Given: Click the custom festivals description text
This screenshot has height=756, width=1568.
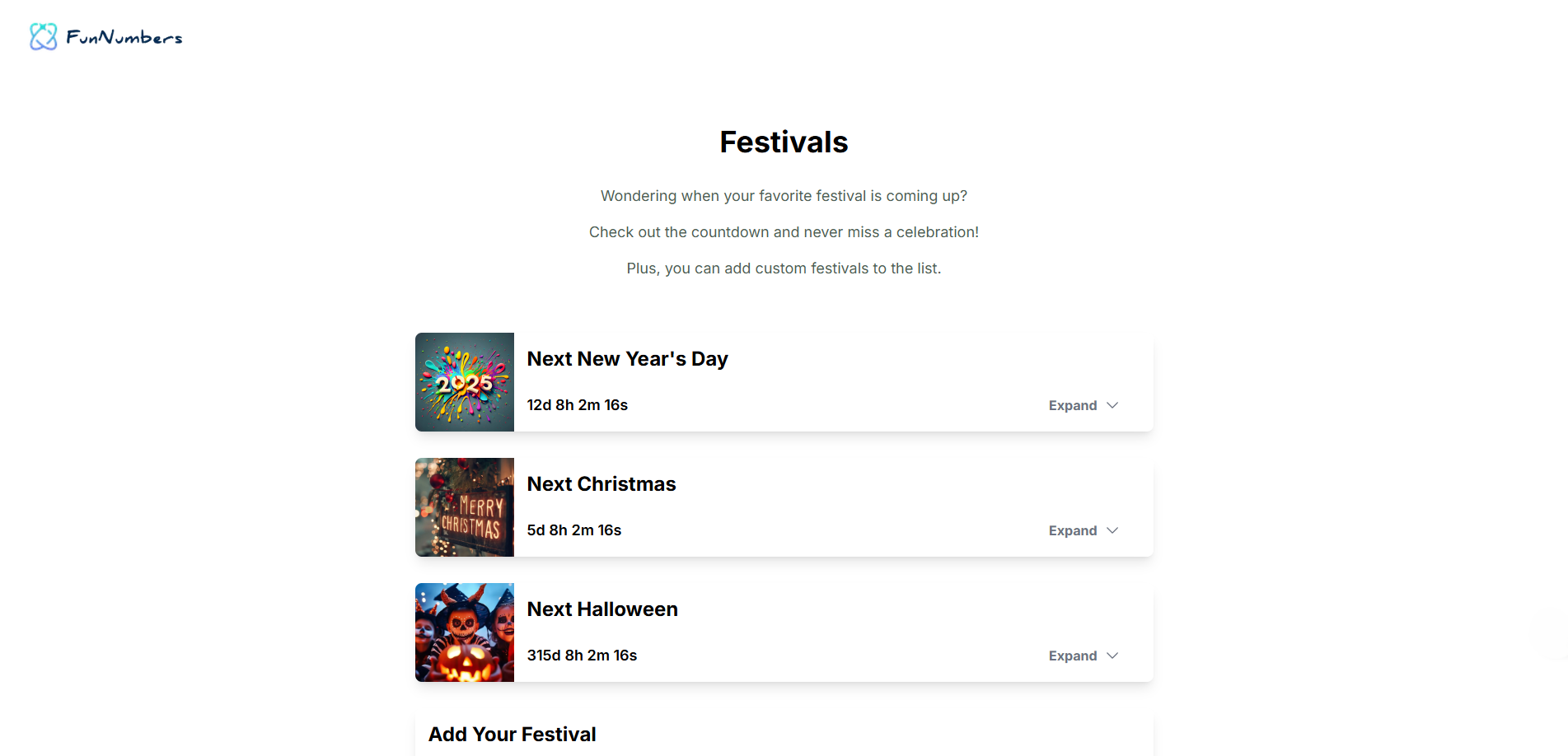Looking at the screenshot, I should [784, 268].
